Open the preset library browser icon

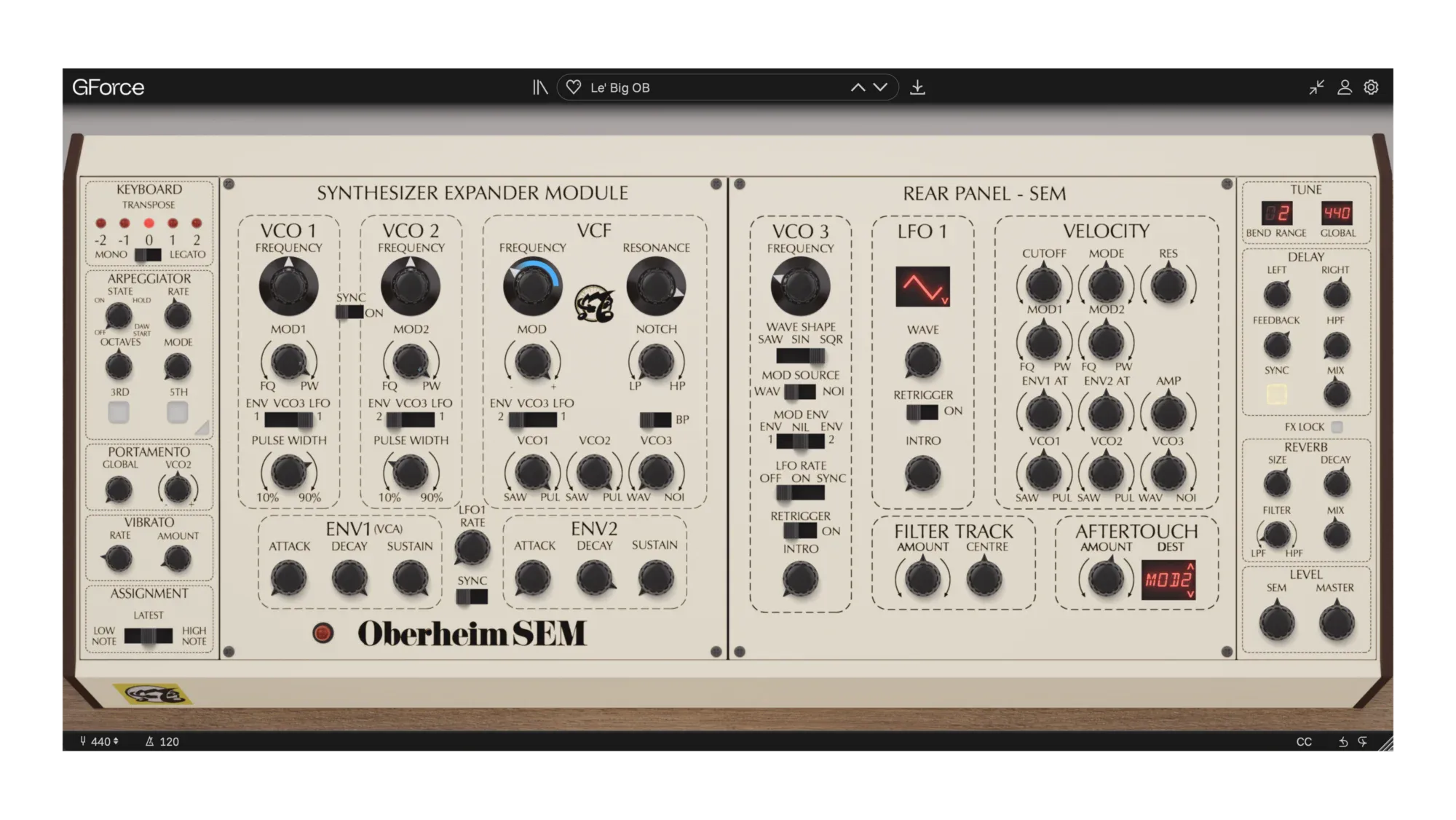539,87
